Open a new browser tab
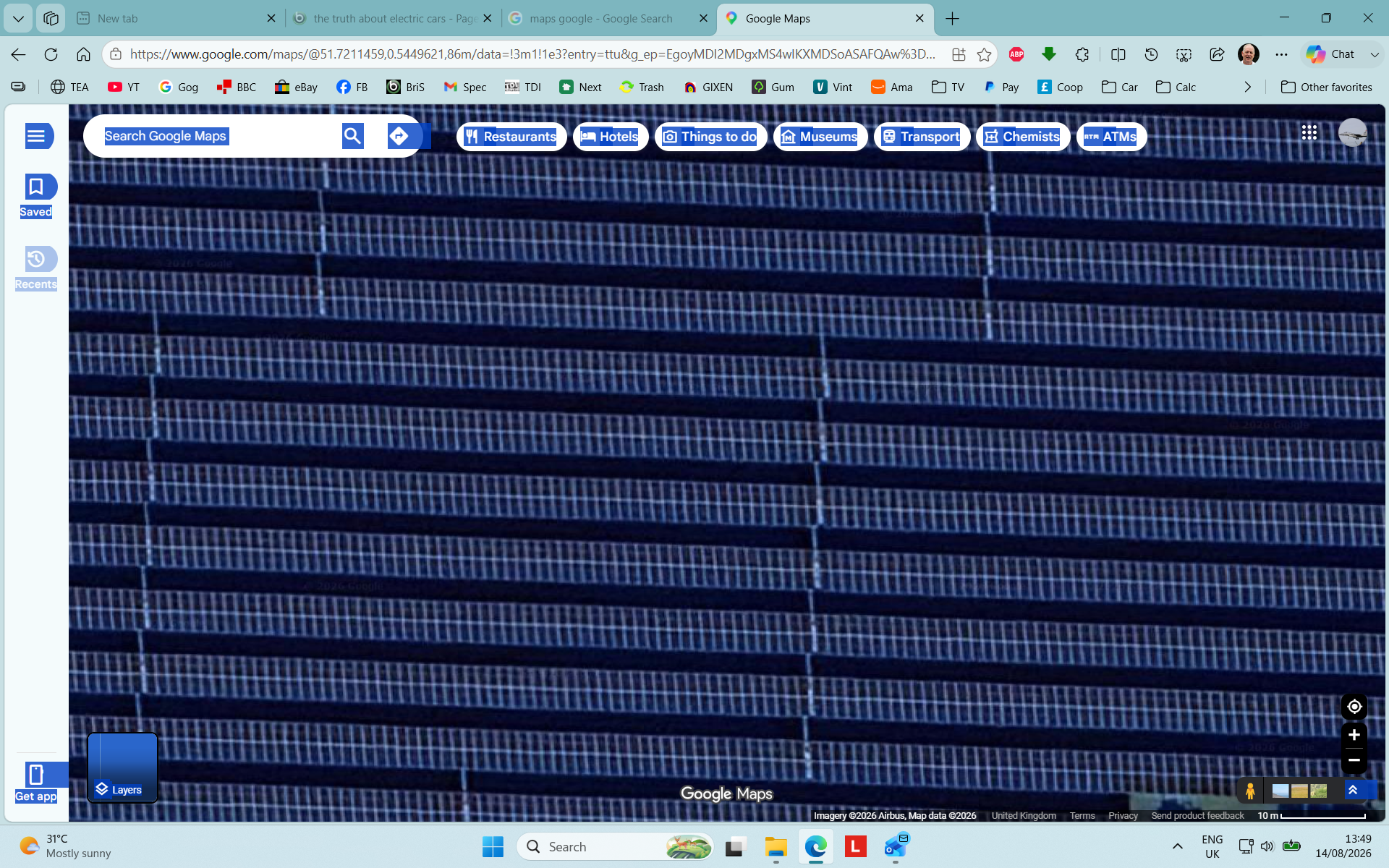Viewport: 1389px width, 868px height. point(953,18)
